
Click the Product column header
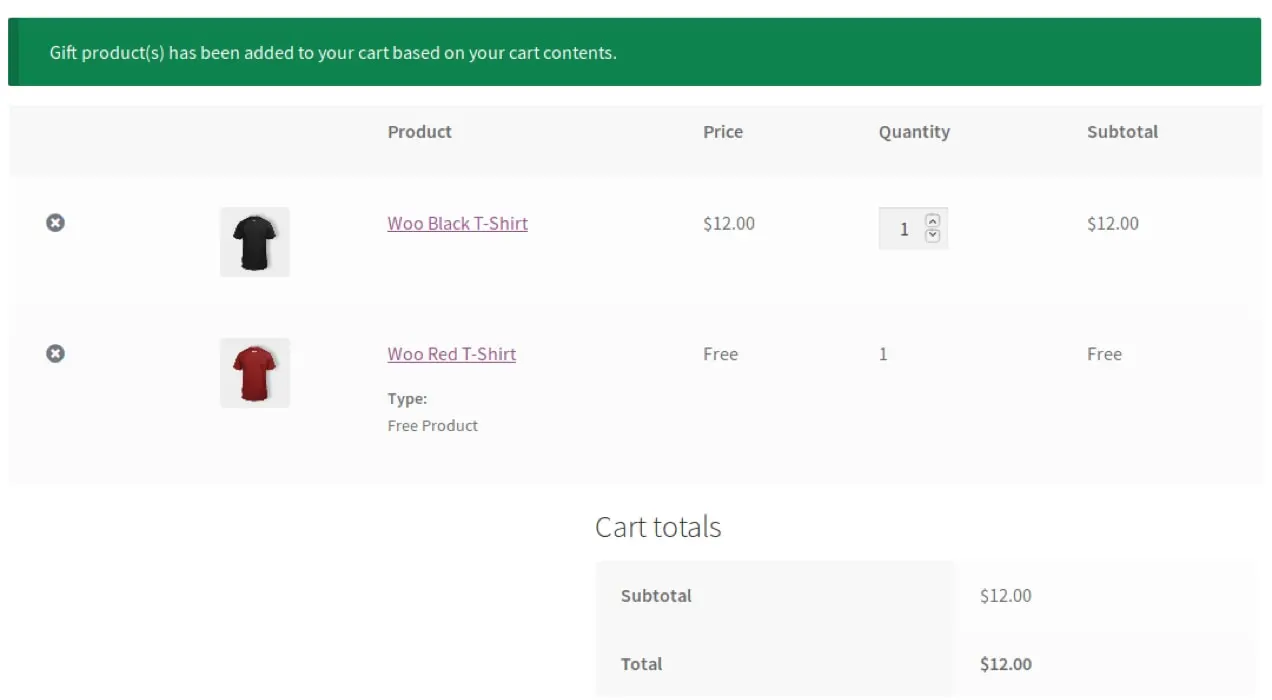point(419,132)
